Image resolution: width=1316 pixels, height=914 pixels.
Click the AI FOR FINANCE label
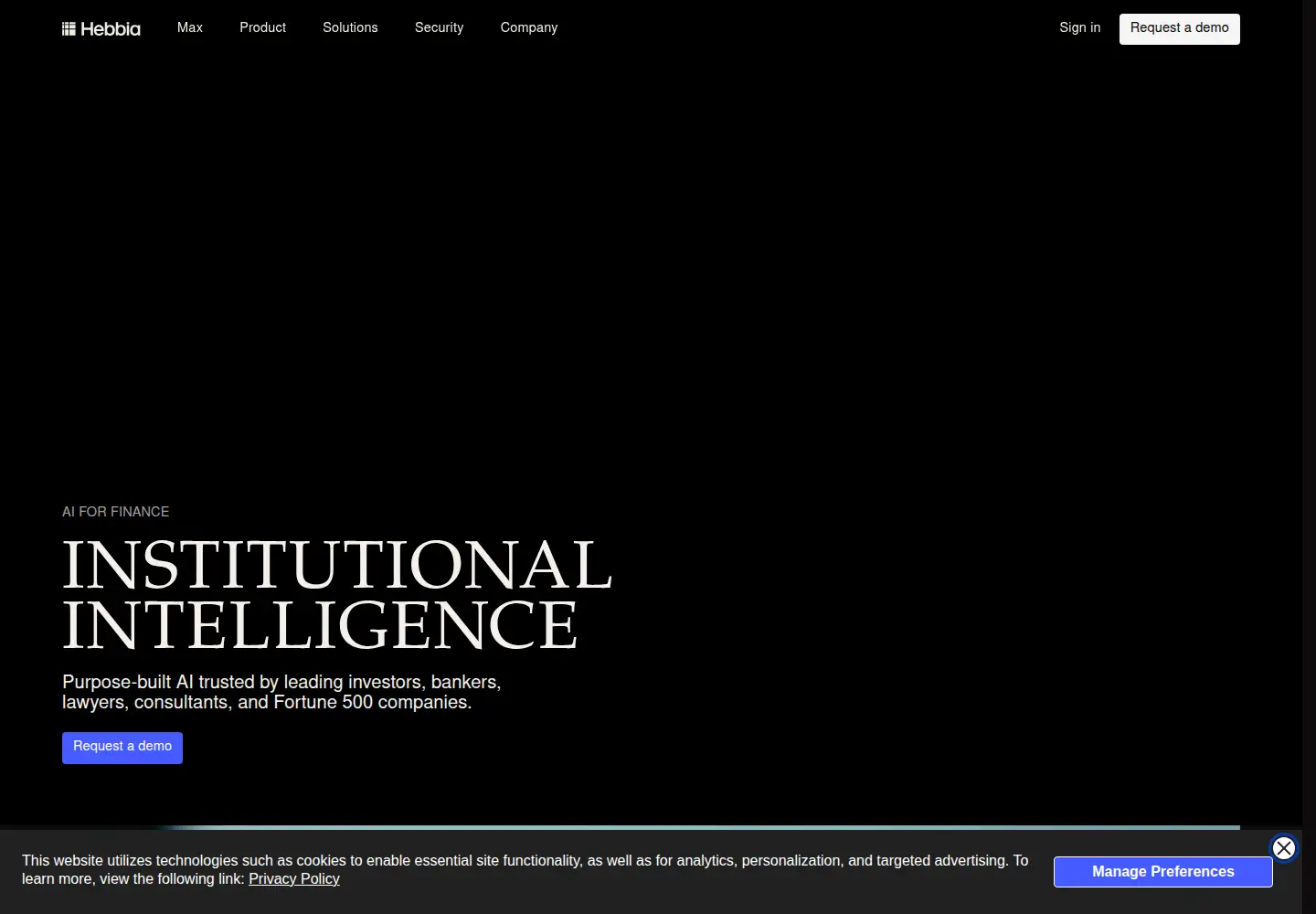pos(116,512)
